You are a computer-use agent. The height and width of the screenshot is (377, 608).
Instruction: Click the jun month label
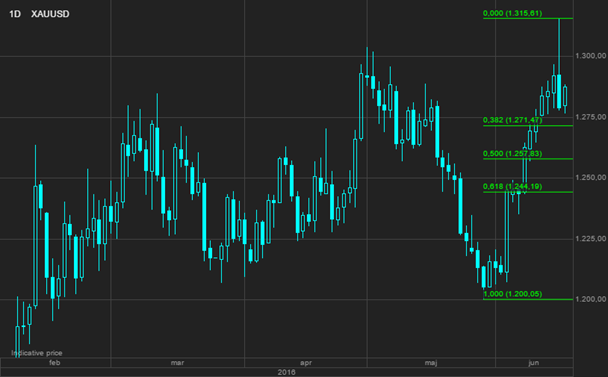click(534, 363)
